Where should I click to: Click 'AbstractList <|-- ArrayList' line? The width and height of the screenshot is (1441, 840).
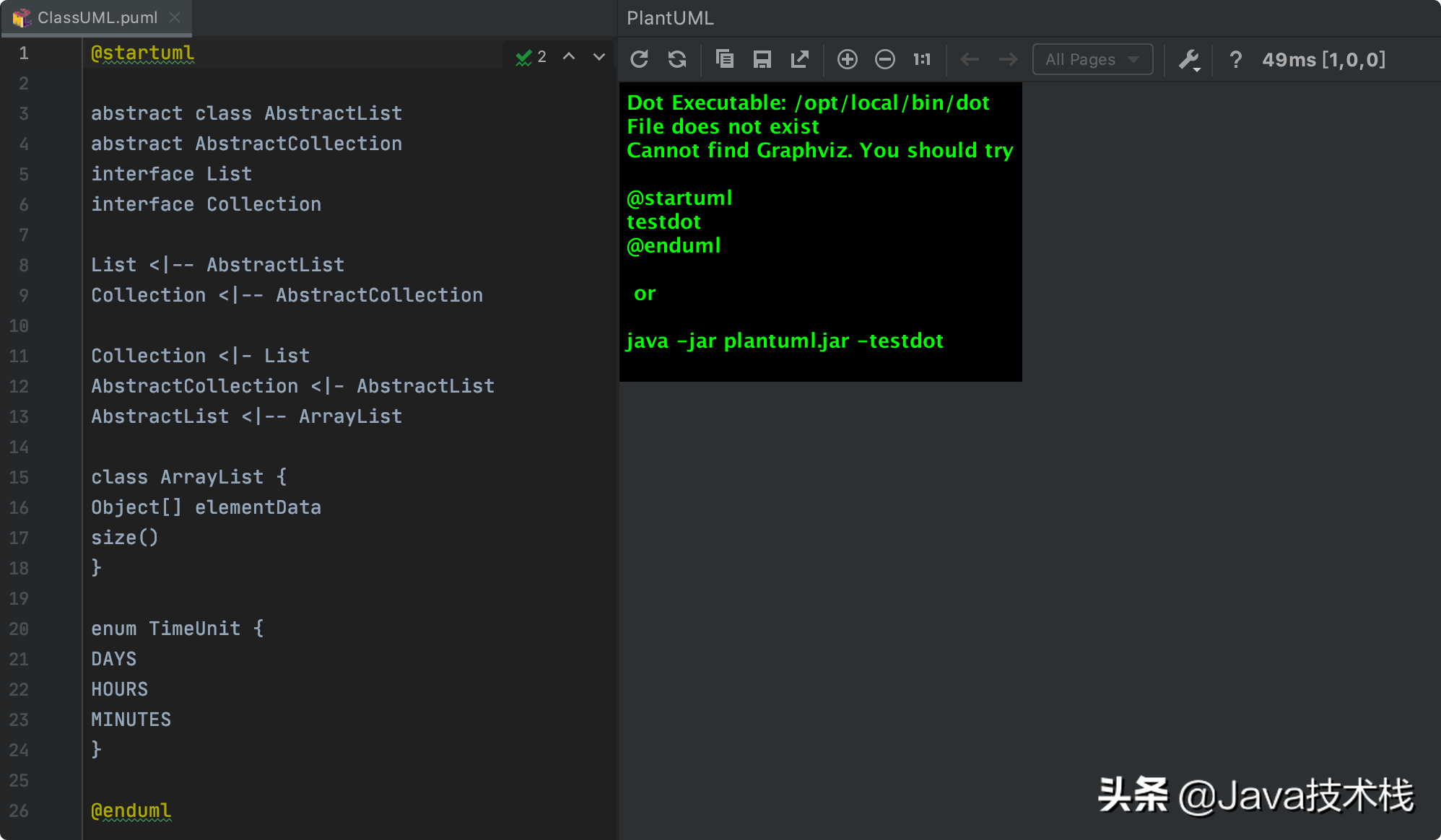coord(246,416)
